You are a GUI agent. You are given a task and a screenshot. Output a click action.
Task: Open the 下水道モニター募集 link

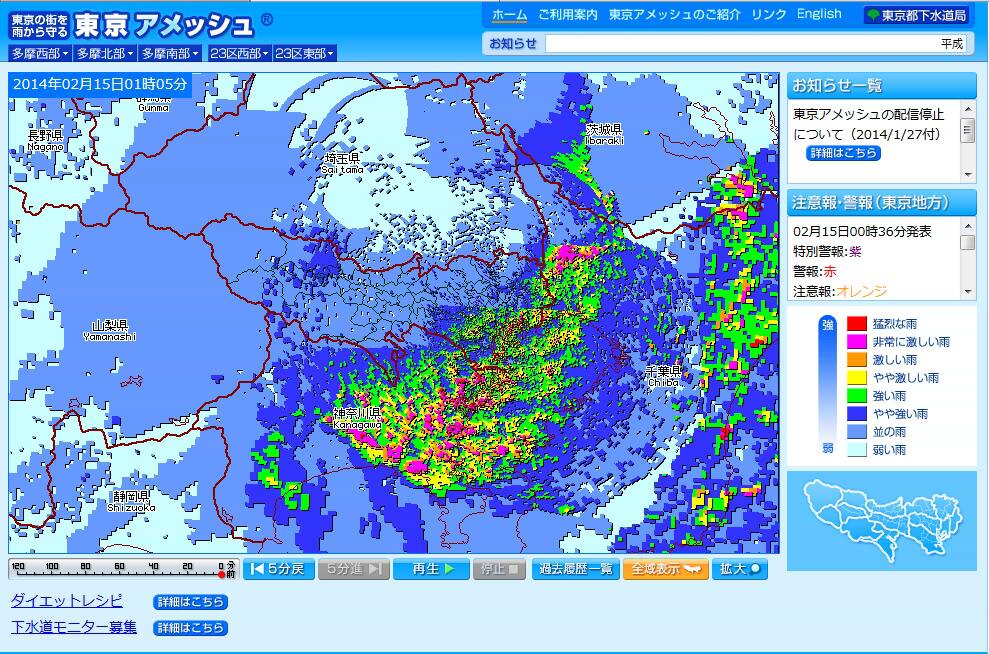[x=74, y=626]
